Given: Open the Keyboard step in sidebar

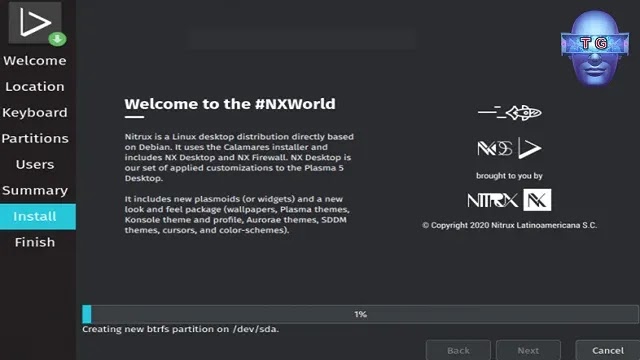Looking at the screenshot, I should coord(35,113).
